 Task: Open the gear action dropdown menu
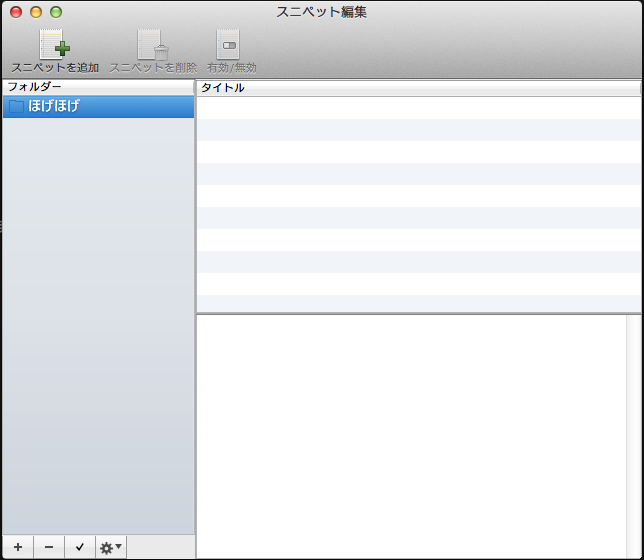110,547
